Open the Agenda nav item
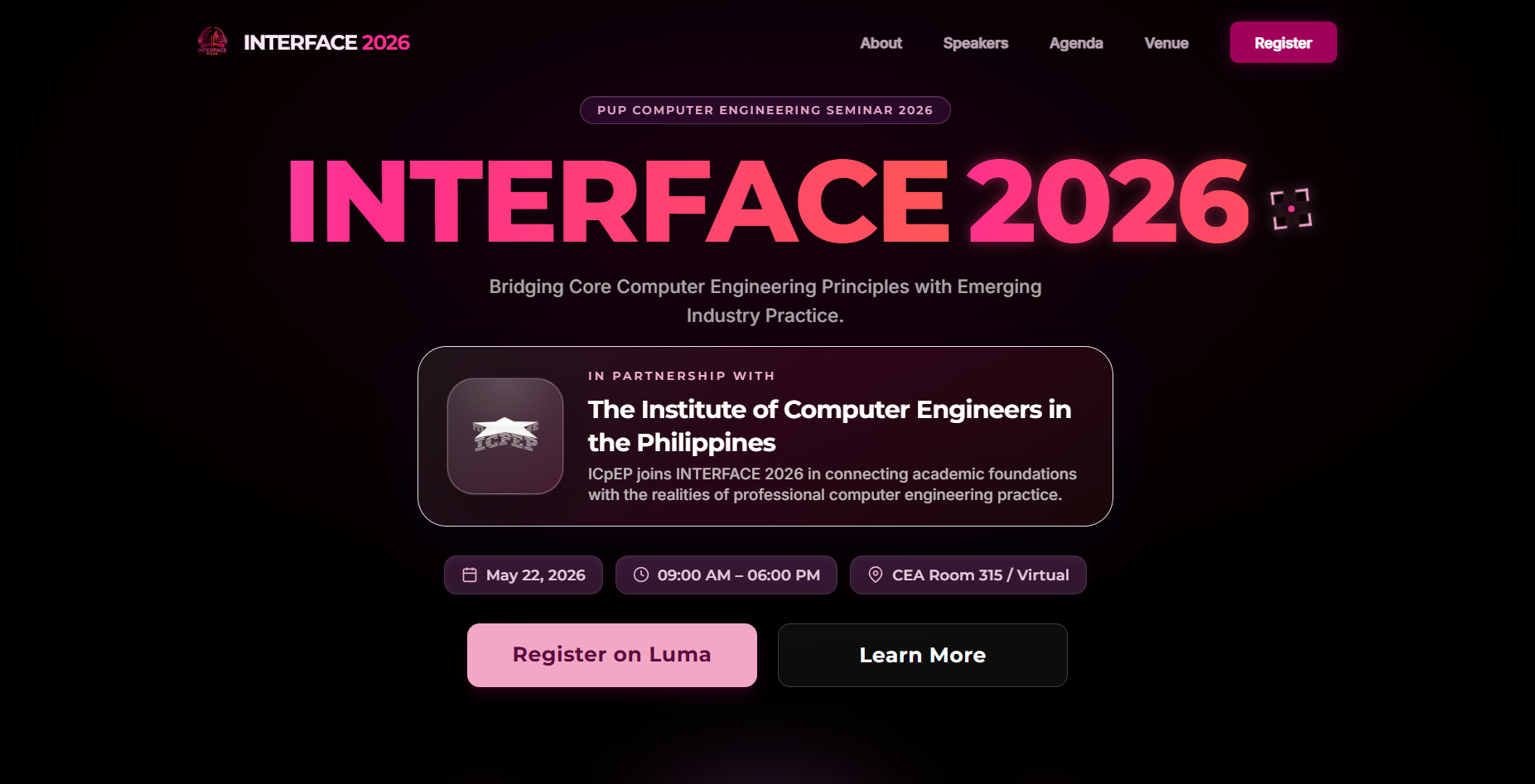Screen dimensions: 1535x784 point(1076,43)
